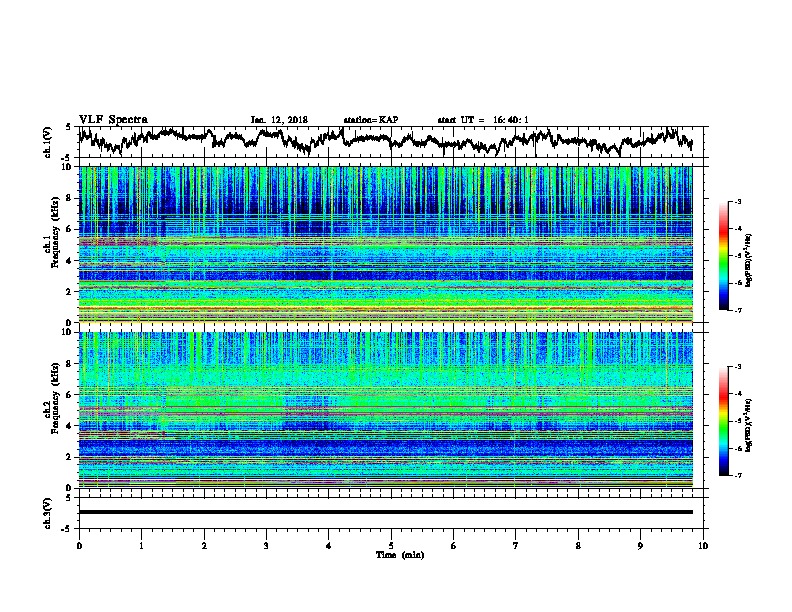Click the ch.1 colorbar label "log(PSD)(V²/Hz)"
The image size is (792, 612).
coord(748,261)
